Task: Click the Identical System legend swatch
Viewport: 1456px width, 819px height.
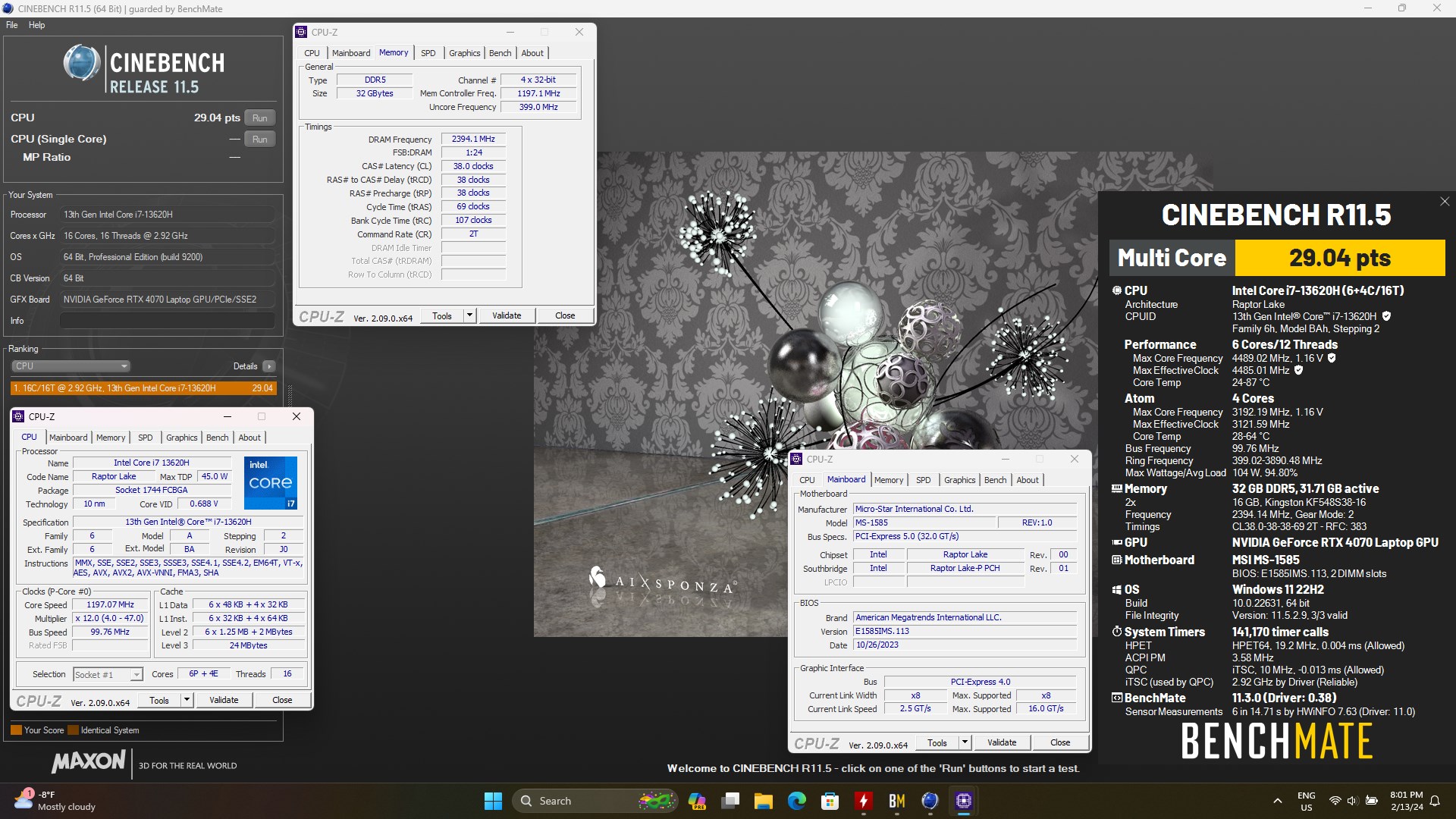Action: (73, 730)
